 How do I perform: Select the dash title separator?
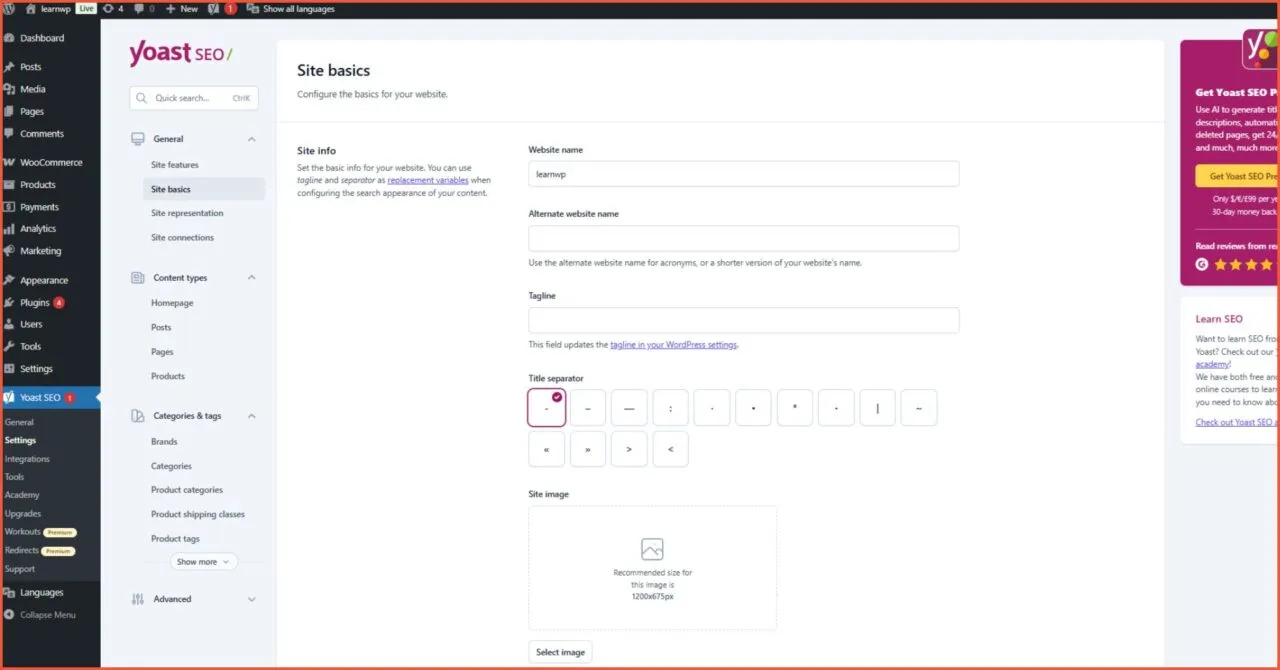coord(587,407)
